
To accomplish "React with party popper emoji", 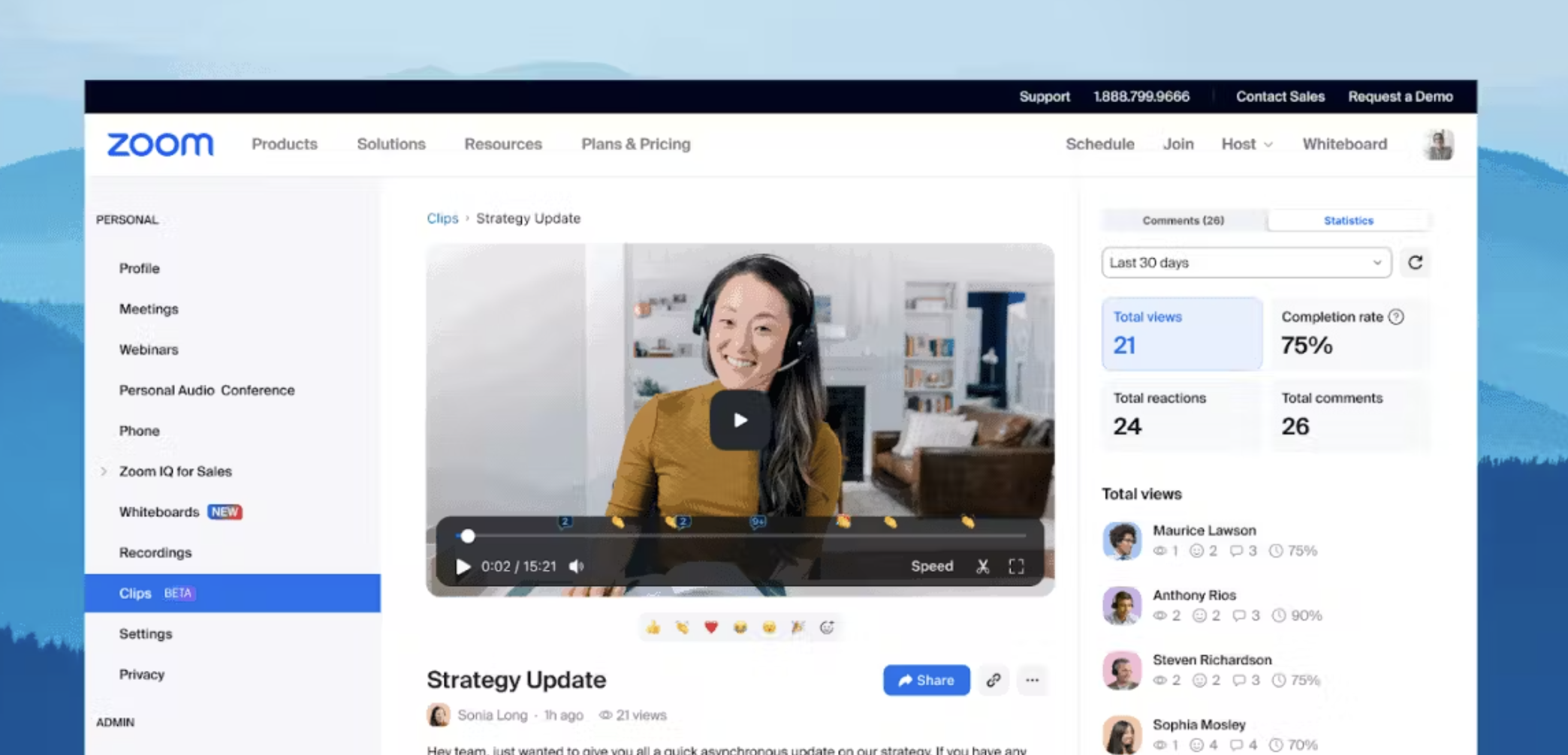I will coord(798,627).
